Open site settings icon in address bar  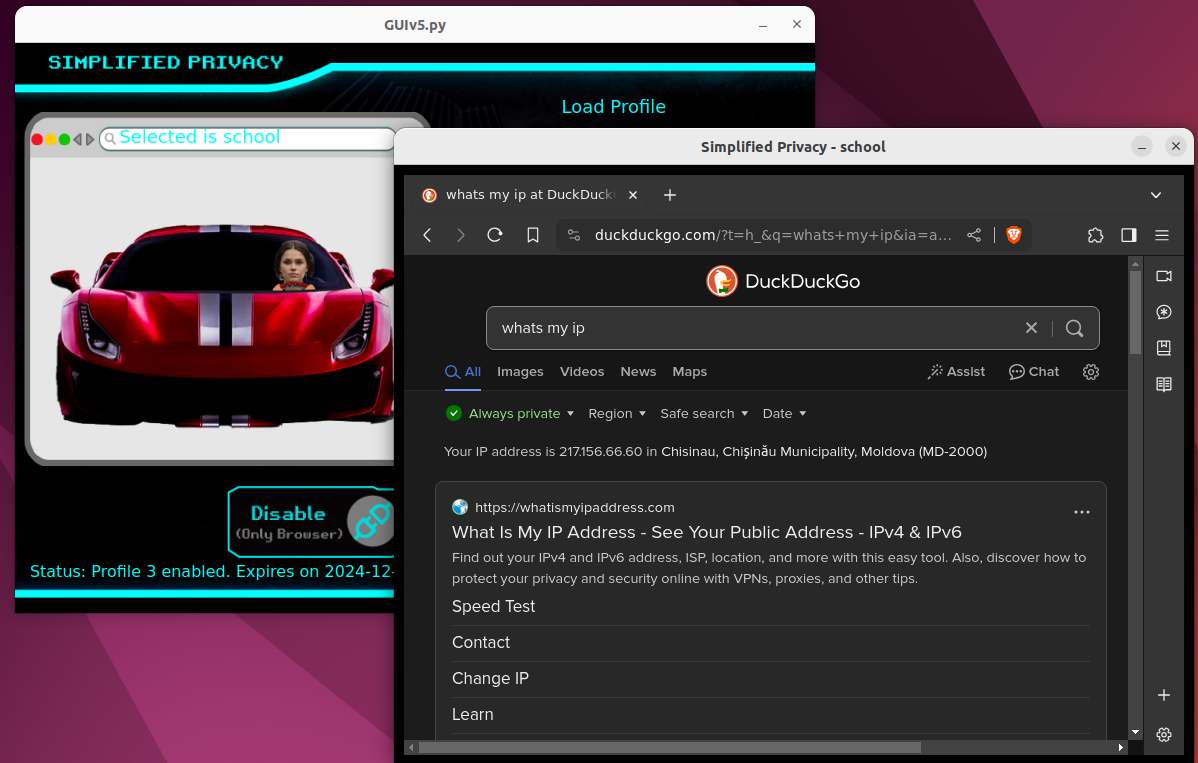(574, 235)
